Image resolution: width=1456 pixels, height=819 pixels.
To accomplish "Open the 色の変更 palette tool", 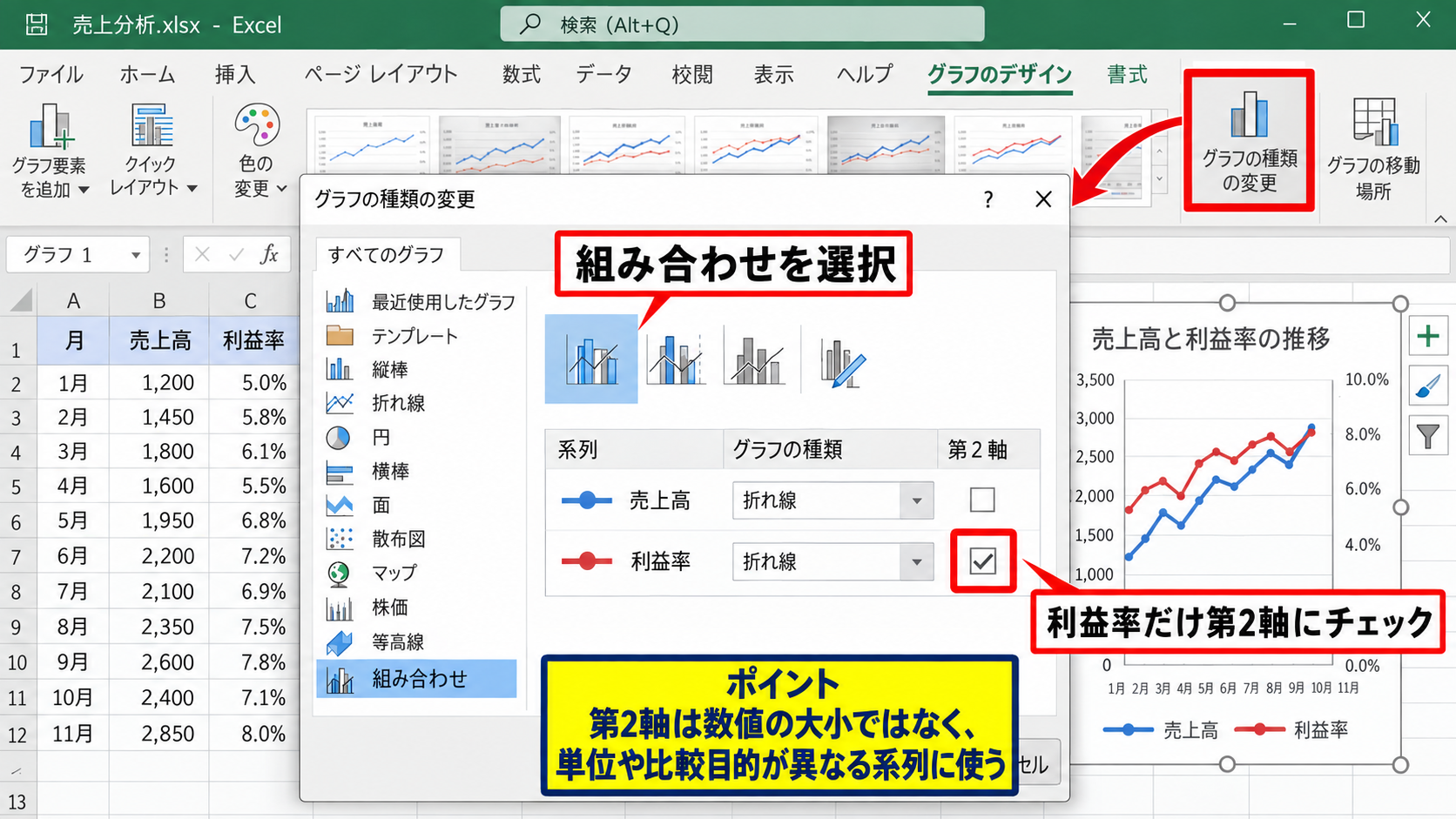I will tap(258, 150).
